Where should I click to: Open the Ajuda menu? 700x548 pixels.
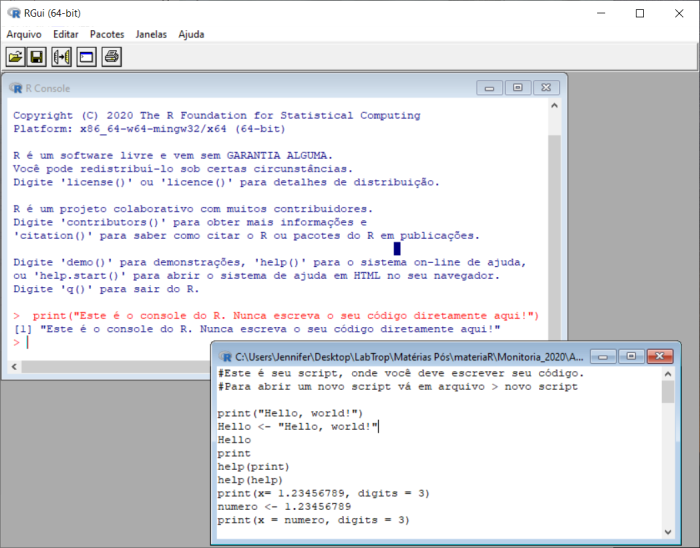[191, 34]
